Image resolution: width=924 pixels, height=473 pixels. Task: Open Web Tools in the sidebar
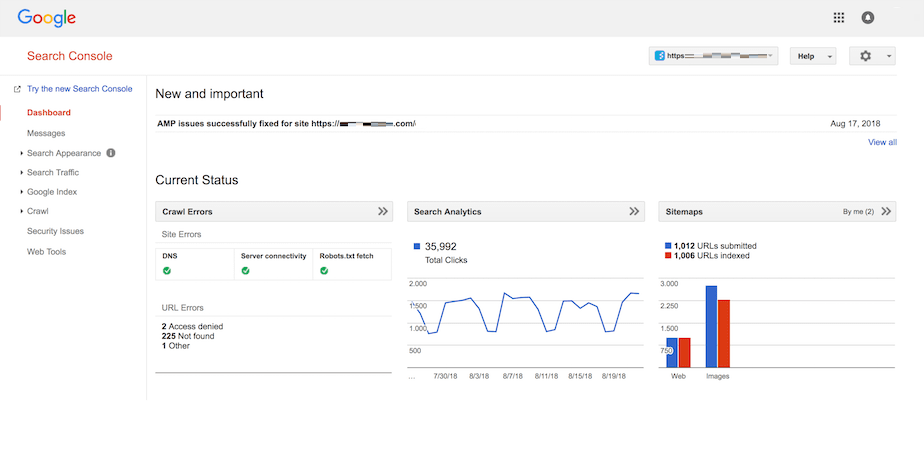point(47,252)
